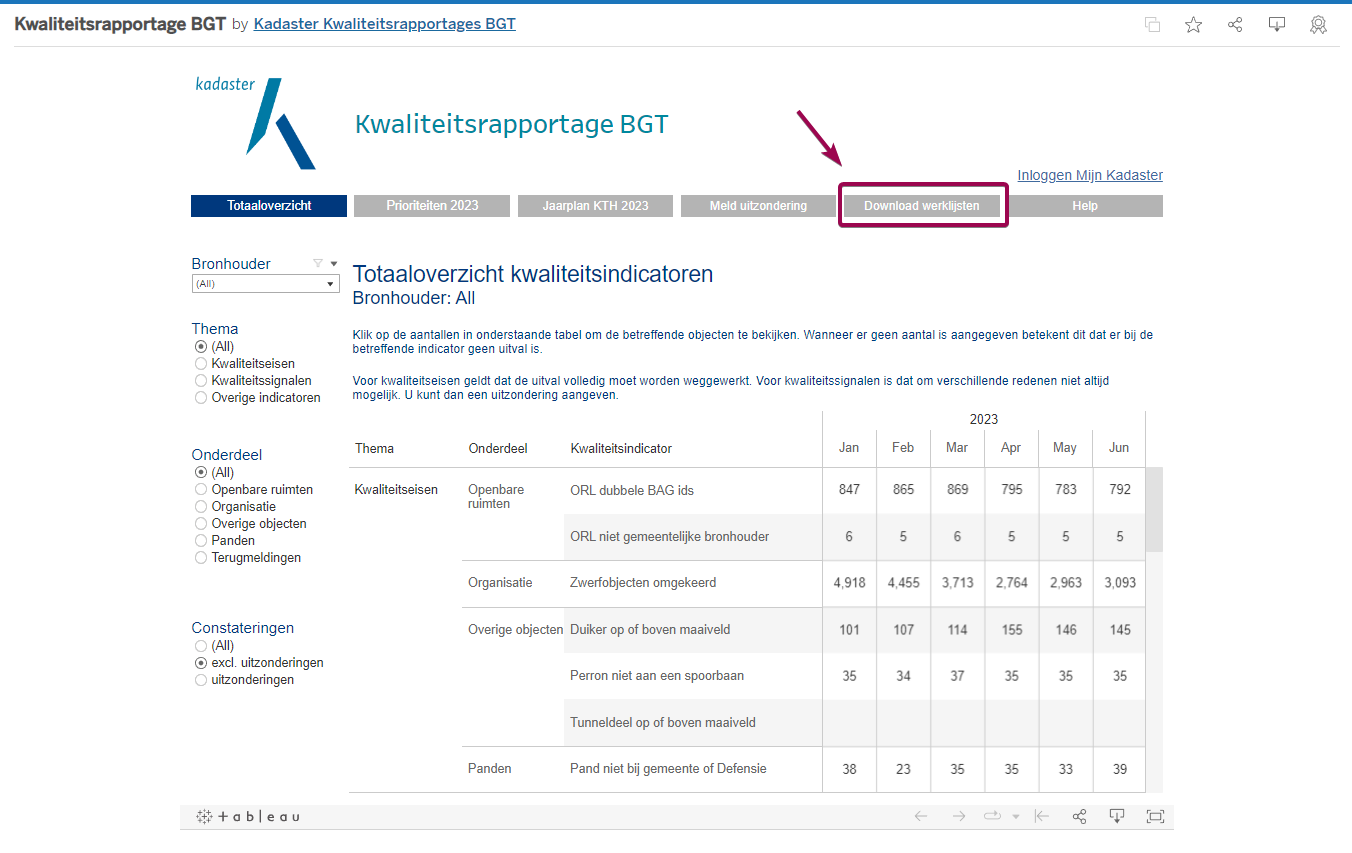Select uitzonderingen radio option
The image size is (1352, 853).
coord(201,680)
